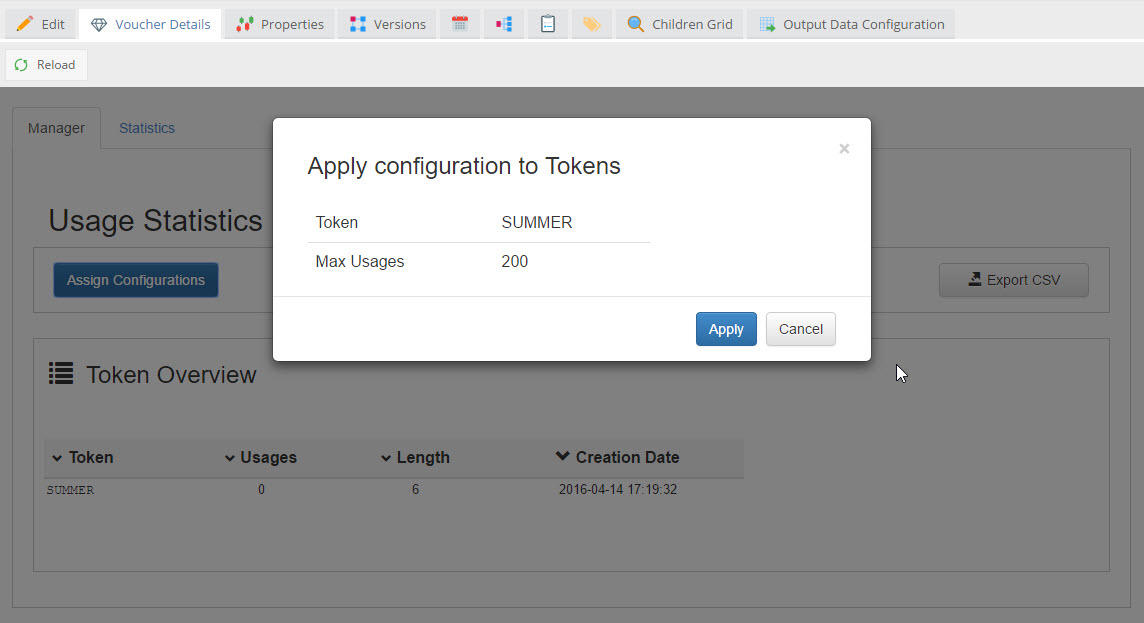The image size is (1144, 623).
Task: Close the dialog with the × icon
Action: (x=844, y=149)
